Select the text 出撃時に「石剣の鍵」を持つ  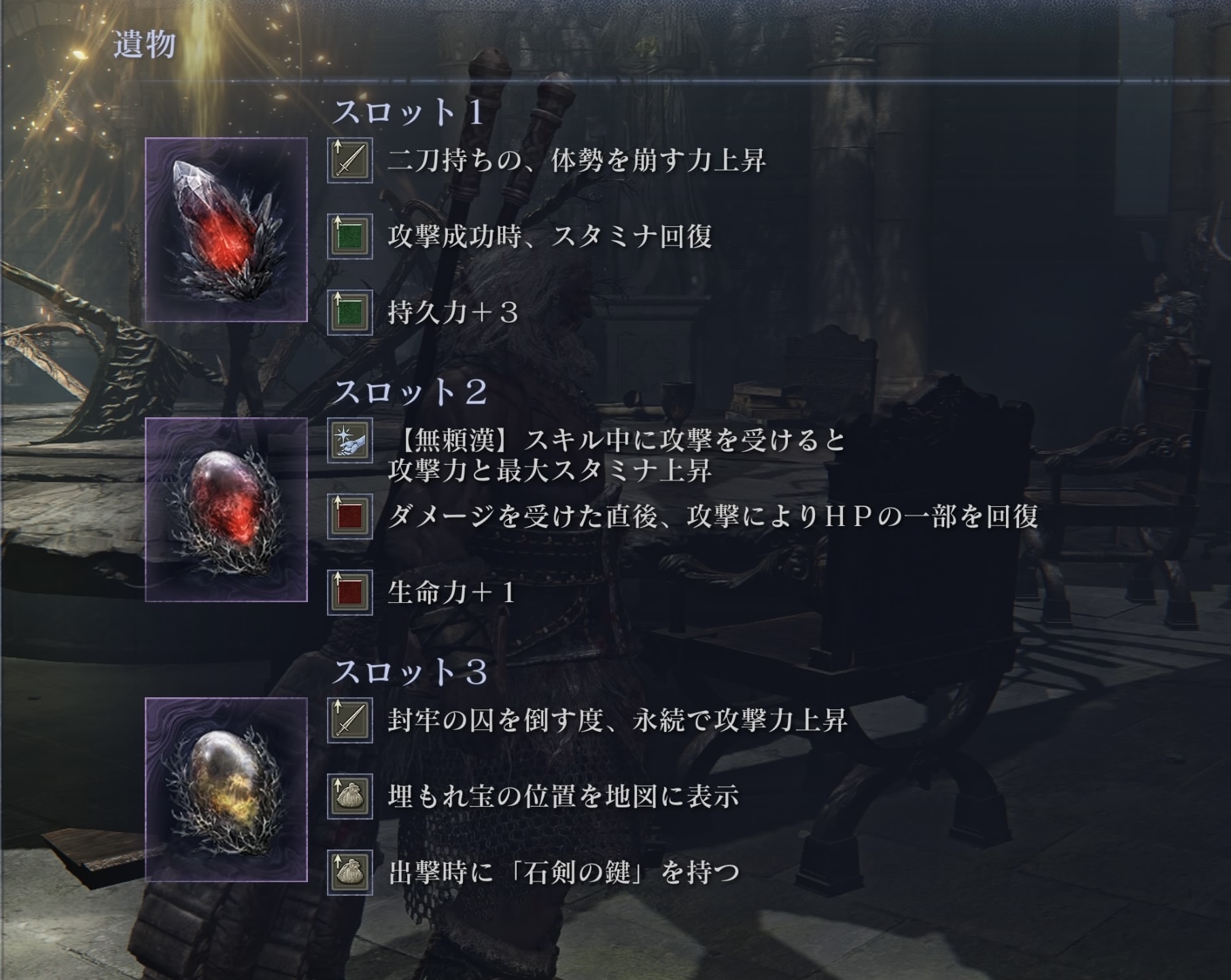[564, 873]
